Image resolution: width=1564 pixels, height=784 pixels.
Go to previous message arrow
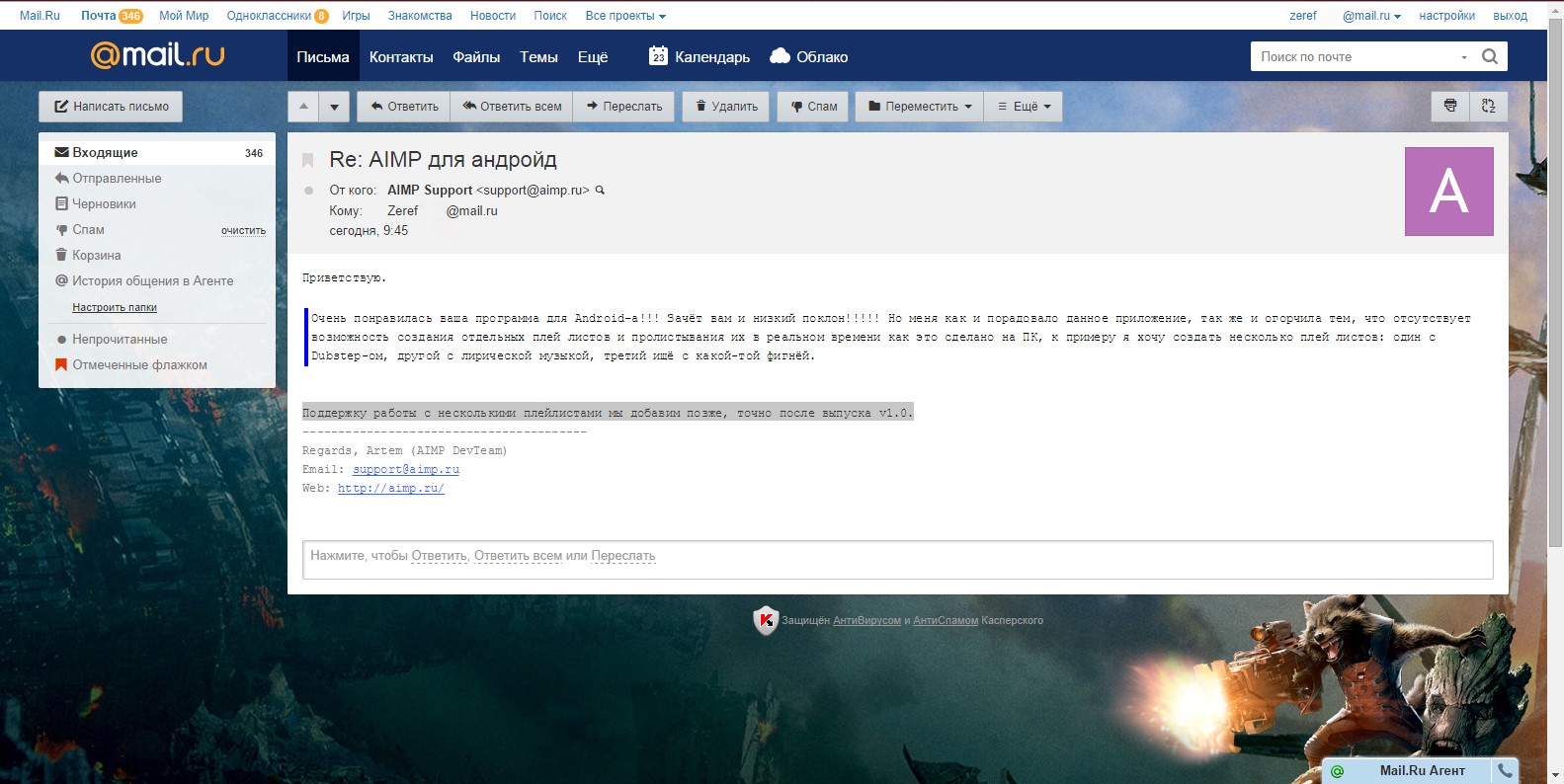pyautogui.click(x=303, y=107)
